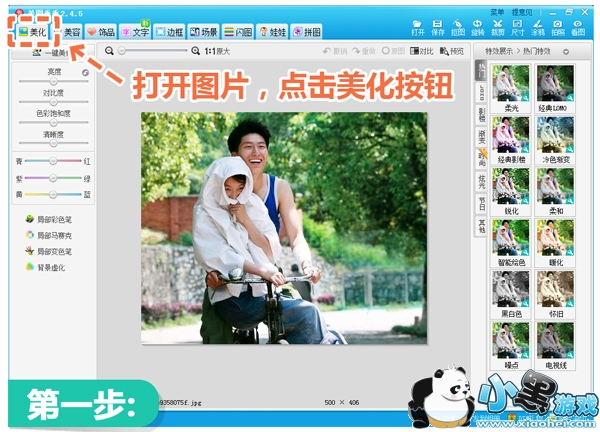The image size is (600, 432).
Task: Apply the 智能绘色 smart color thumbnail
Action: 511,243
